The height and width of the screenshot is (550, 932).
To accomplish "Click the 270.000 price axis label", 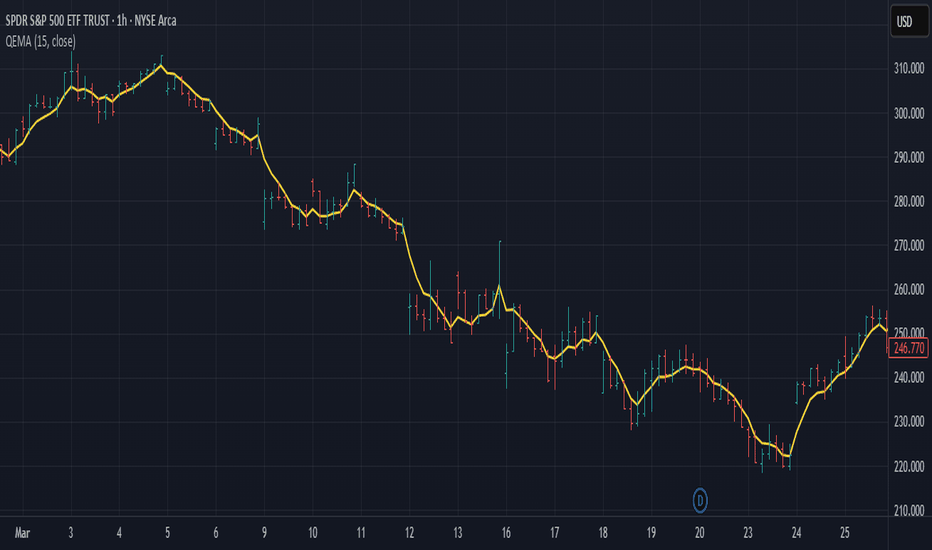I will pos(909,245).
